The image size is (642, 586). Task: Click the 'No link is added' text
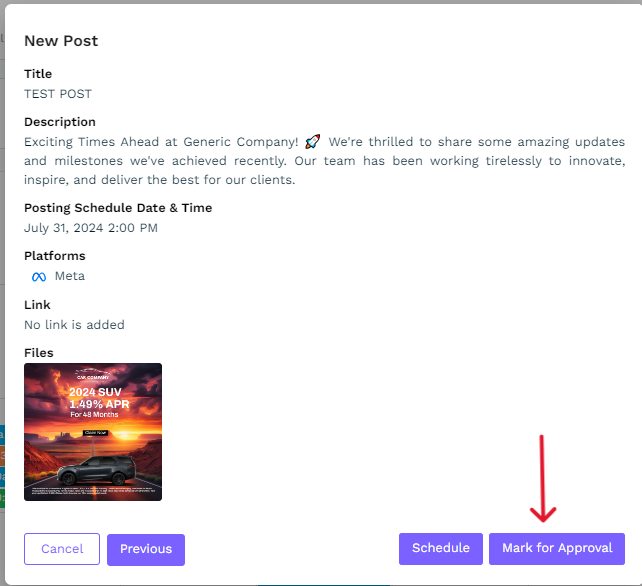click(x=75, y=325)
